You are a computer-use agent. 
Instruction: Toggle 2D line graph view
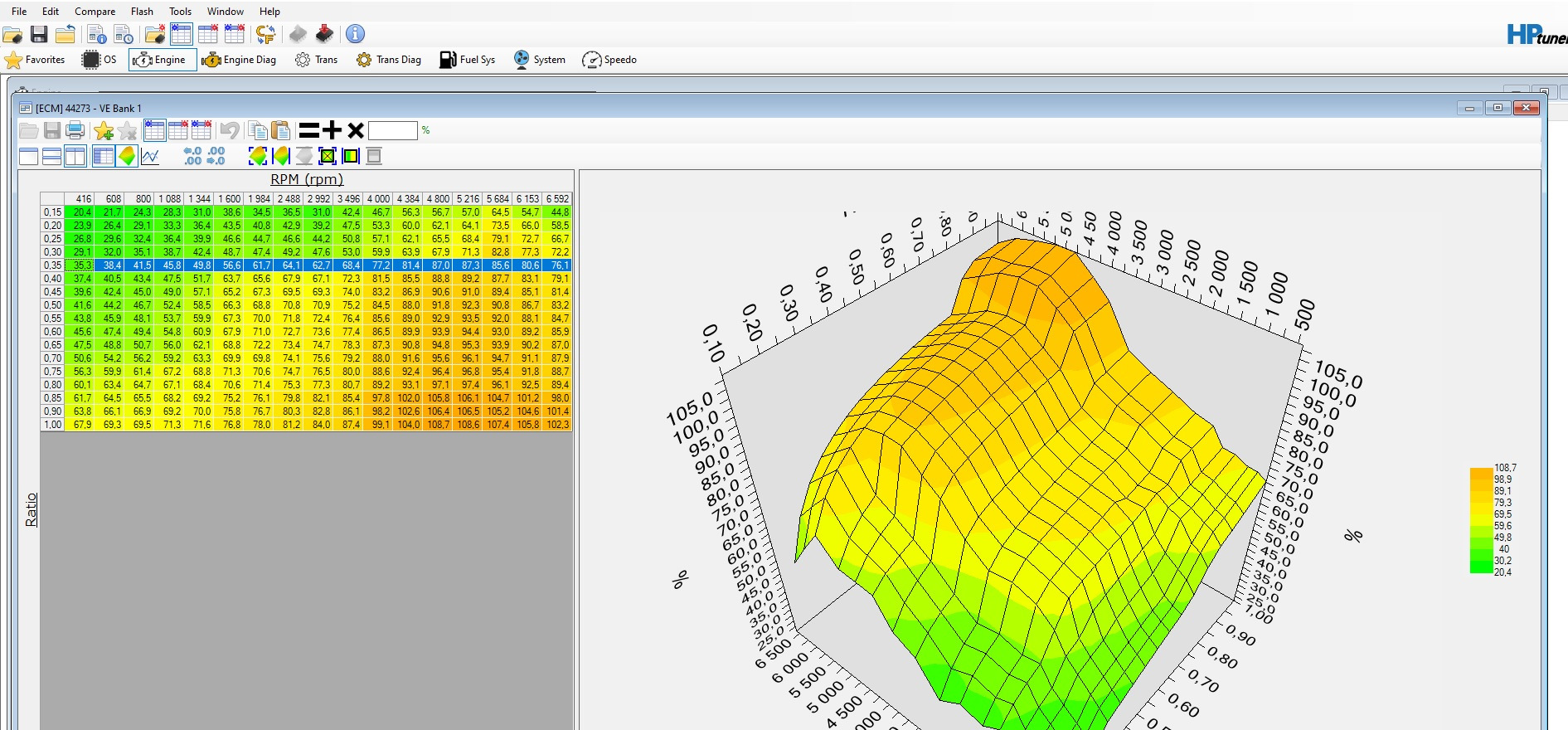150,156
